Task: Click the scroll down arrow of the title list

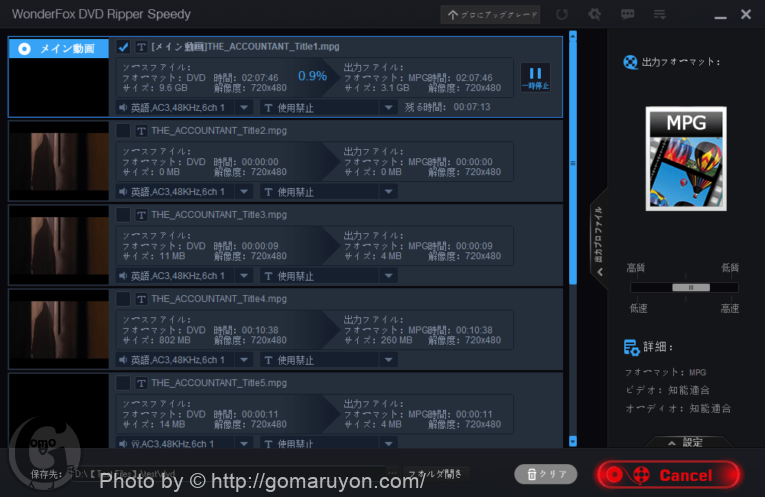Action: click(x=573, y=441)
